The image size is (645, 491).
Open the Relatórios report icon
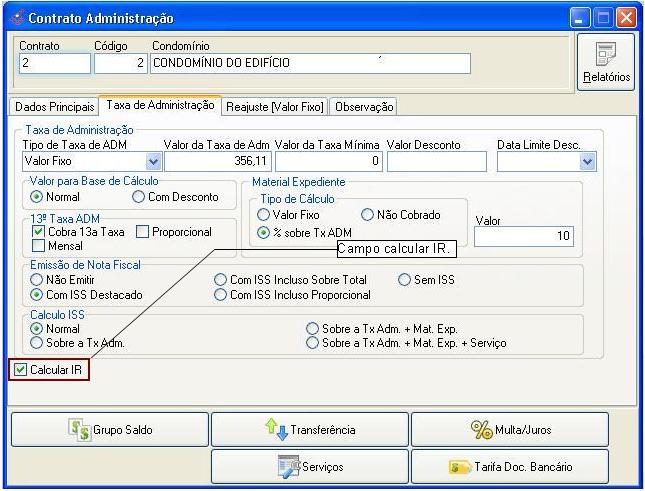click(606, 61)
